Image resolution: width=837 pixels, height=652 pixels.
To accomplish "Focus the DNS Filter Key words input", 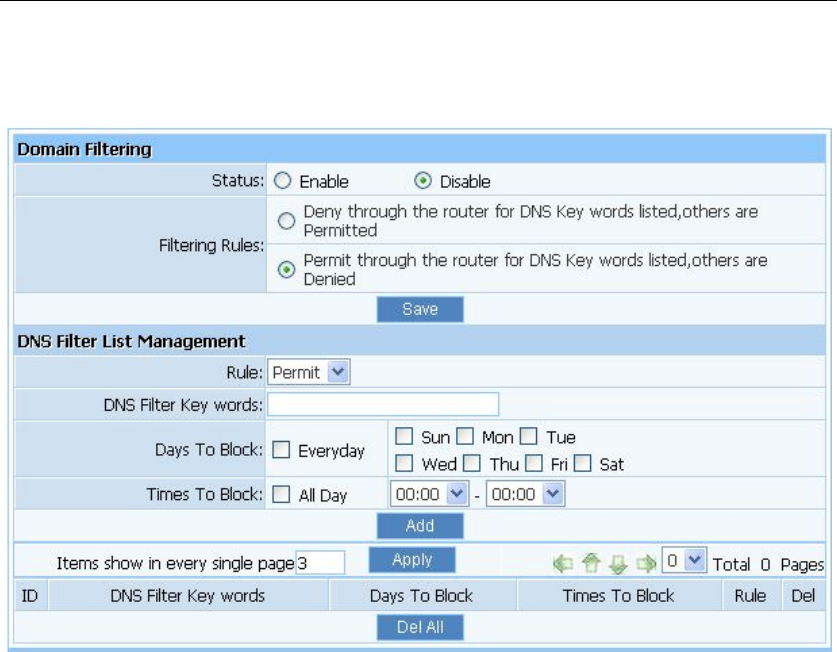I will click(x=383, y=404).
